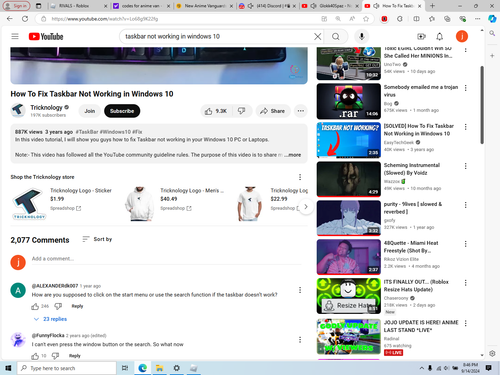Run search with magnifier button
This screenshot has width=500, height=375.
click(x=336, y=36)
